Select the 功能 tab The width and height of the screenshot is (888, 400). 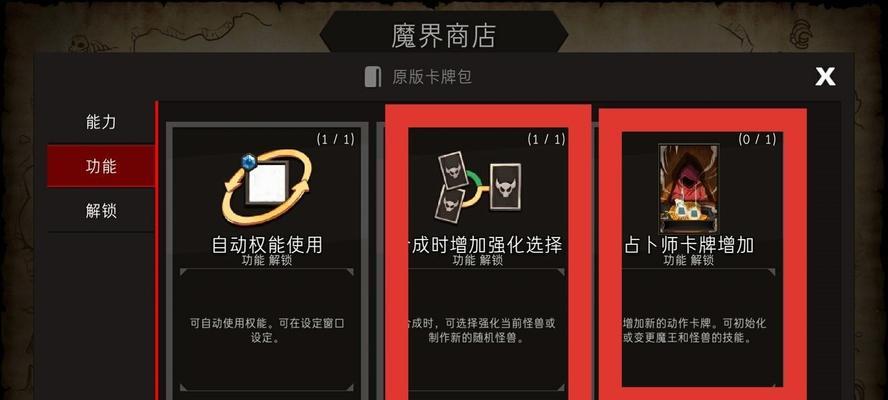(101, 166)
